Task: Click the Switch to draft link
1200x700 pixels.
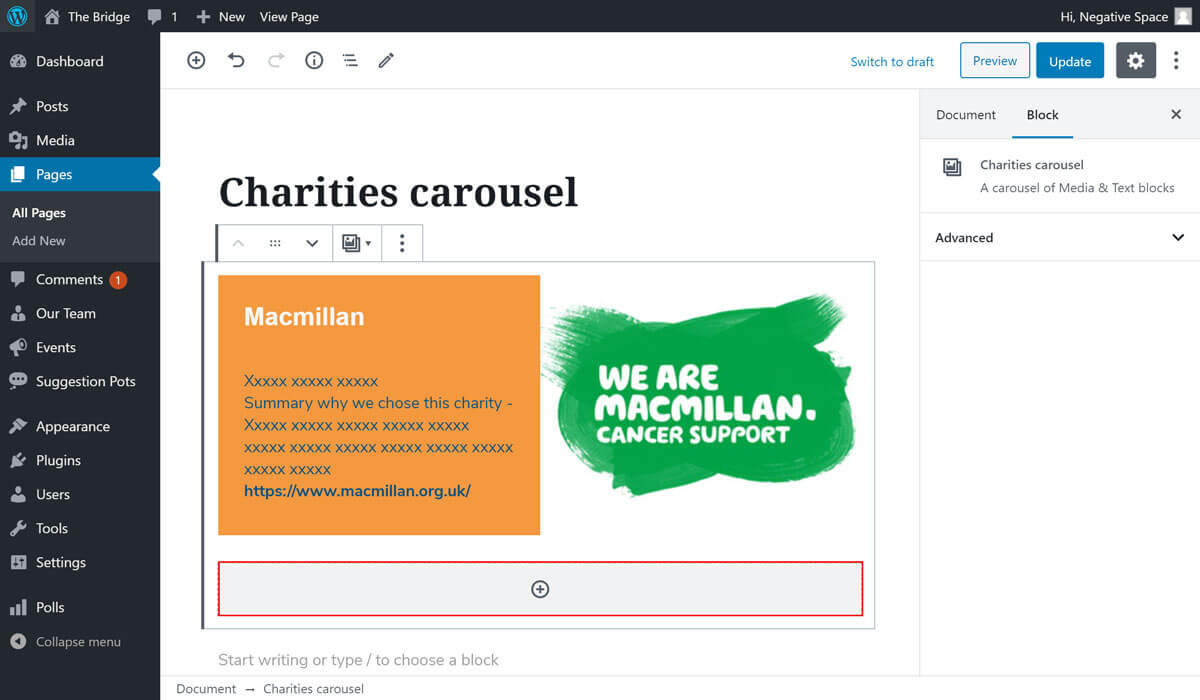Action: coord(891,62)
